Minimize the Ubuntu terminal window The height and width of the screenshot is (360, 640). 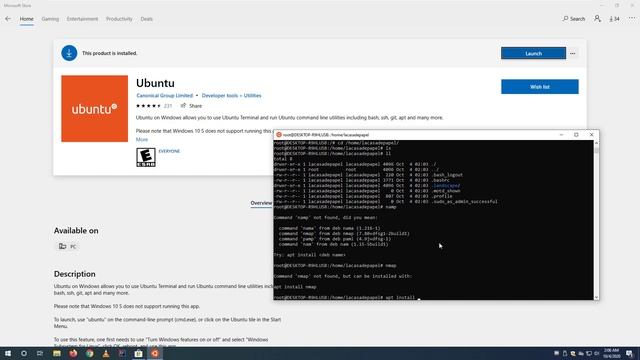point(561,135)
